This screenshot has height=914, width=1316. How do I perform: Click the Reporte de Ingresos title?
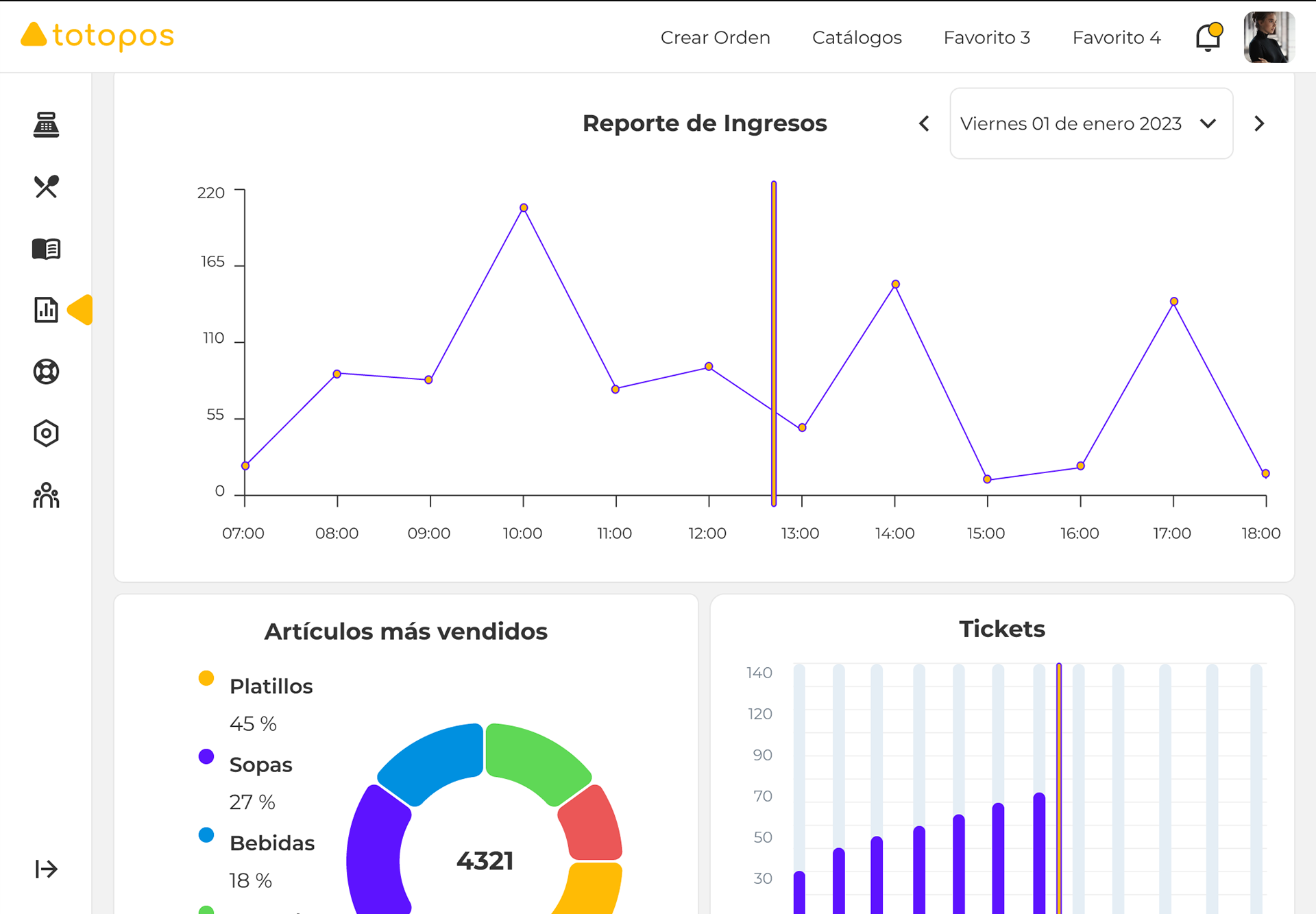(705, 123)
